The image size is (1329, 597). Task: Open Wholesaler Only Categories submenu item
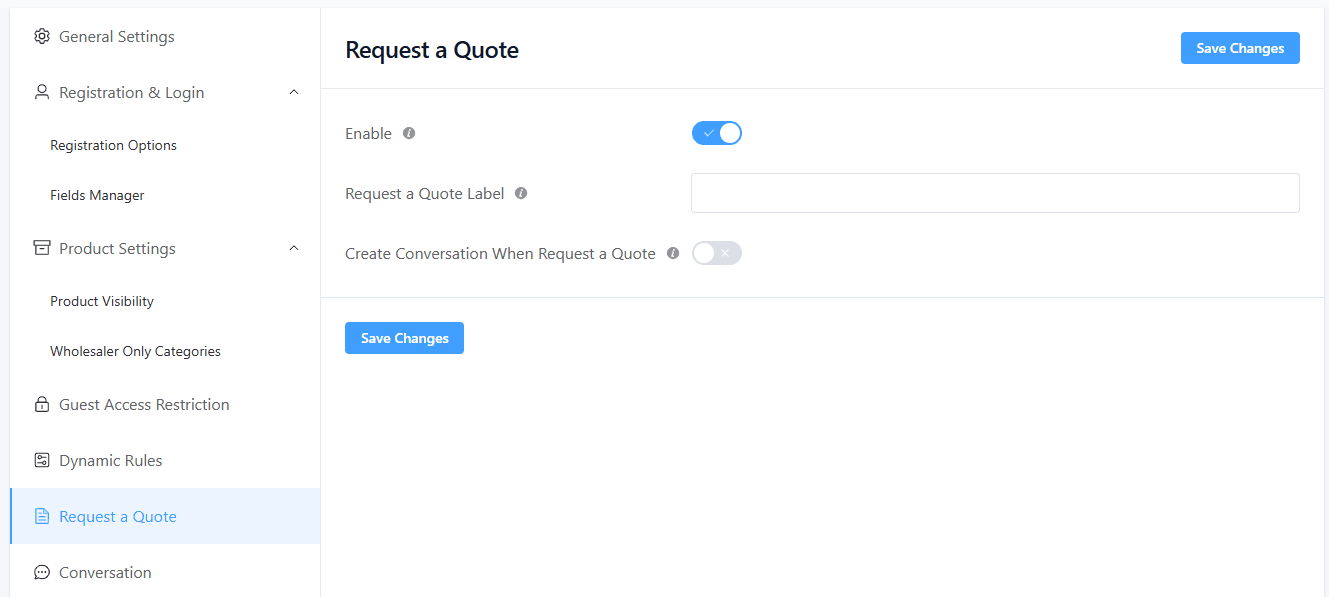tap(165, 351)
